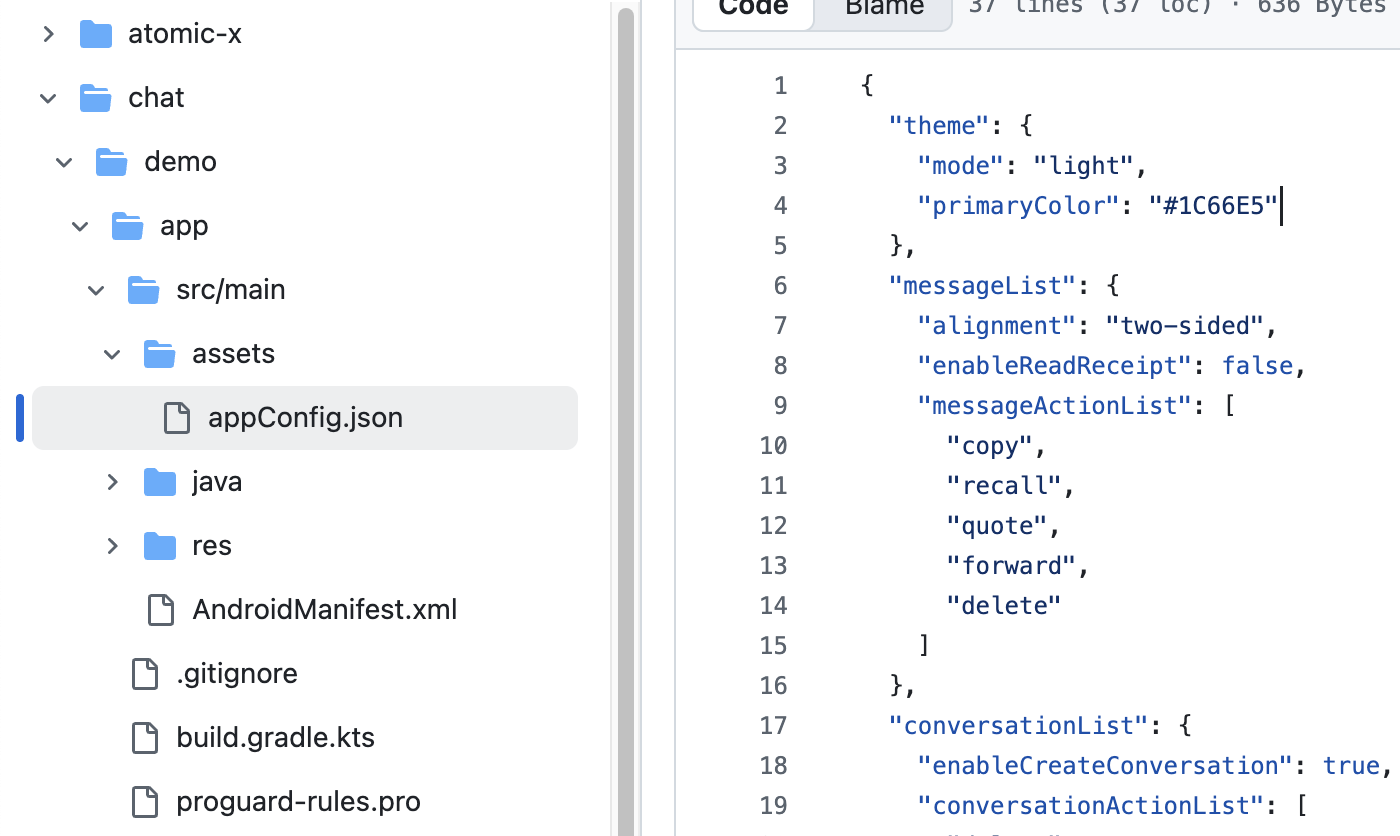Open proguard-rules.pro file
Viewport: 1400px width, 836px height.
click(x=298, y=802)
